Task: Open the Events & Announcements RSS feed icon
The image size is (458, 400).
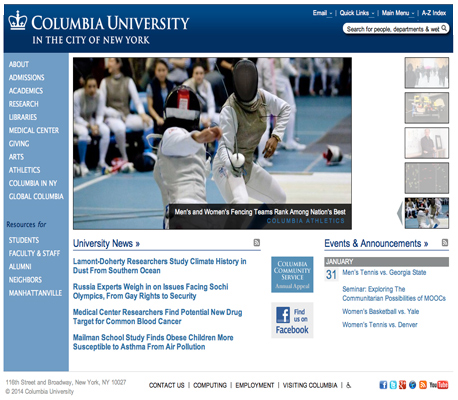Action: click(x=445, y=243)
